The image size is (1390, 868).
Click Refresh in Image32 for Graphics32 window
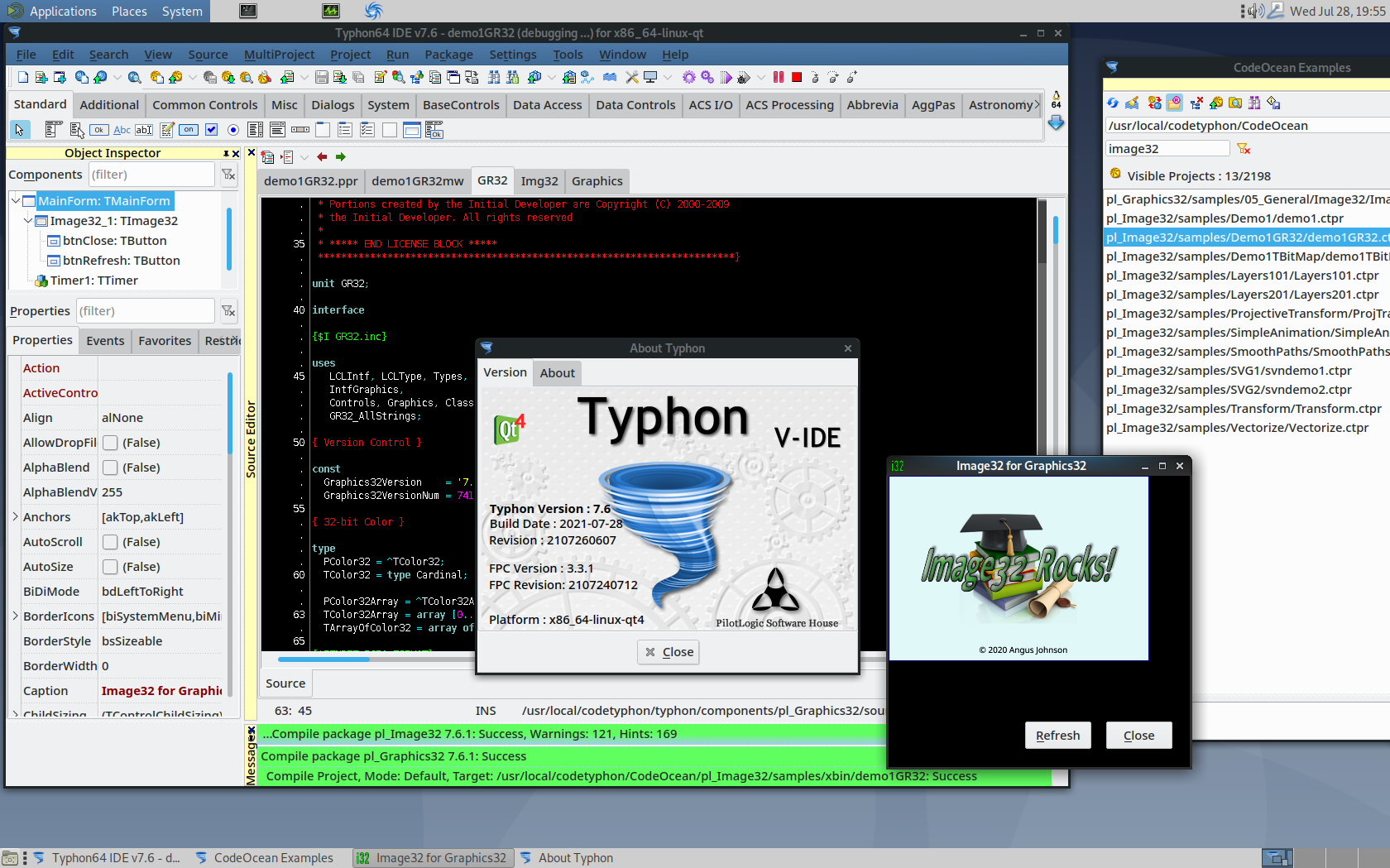(1057, 736)
